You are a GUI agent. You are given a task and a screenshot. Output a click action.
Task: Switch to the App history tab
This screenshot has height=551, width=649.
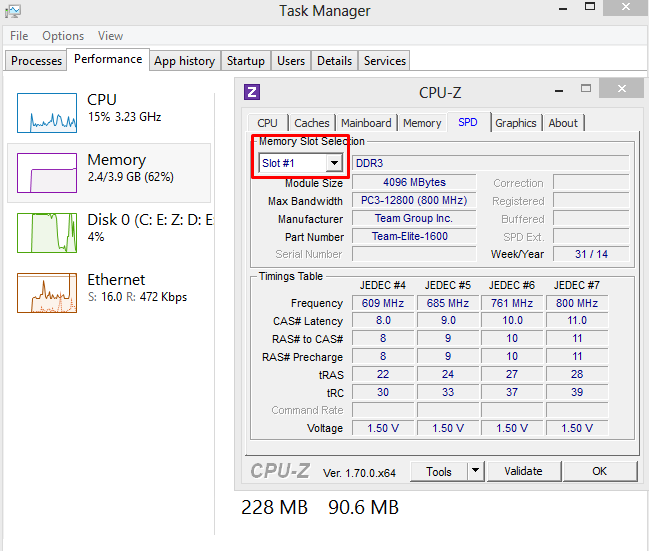(185, 61)
